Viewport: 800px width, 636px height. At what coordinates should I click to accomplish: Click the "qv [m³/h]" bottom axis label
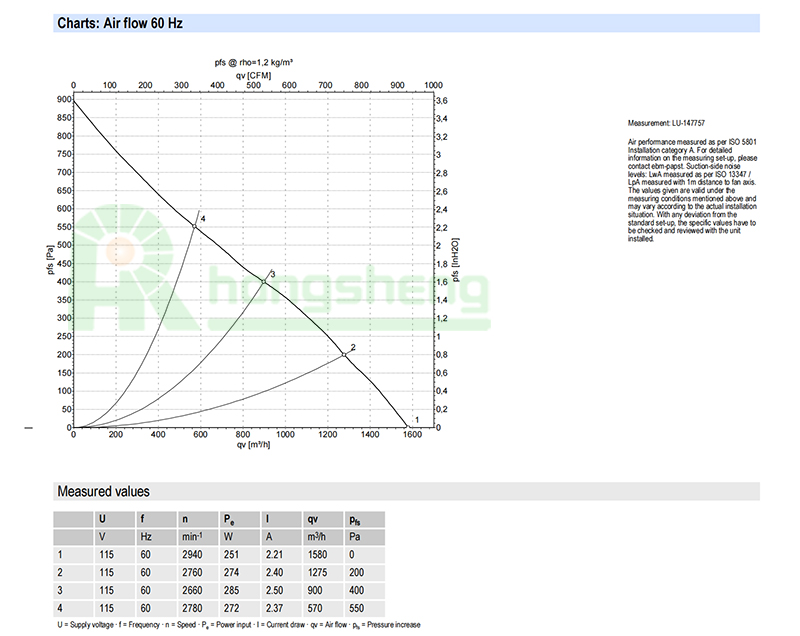coord(254,445)
